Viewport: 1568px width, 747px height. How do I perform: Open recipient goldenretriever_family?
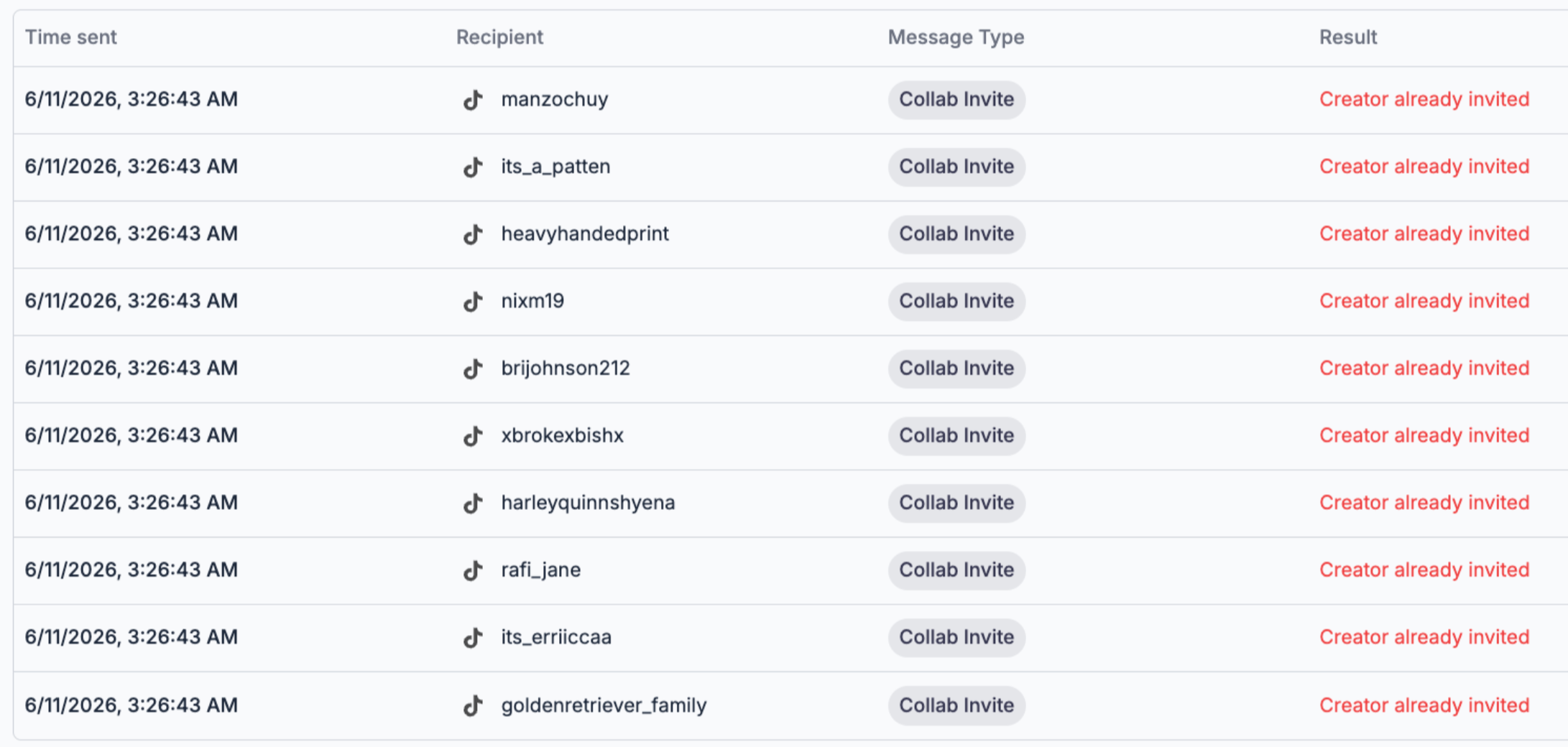604,705
